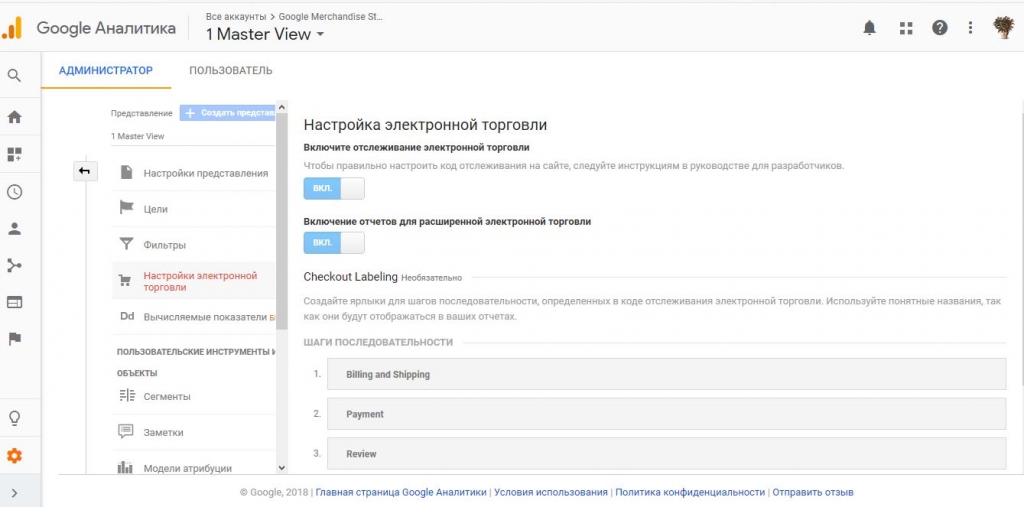Screen dimensions: 1024x507
Task: Open Acquisition branching arrows icon
Action: pos(14,265)
